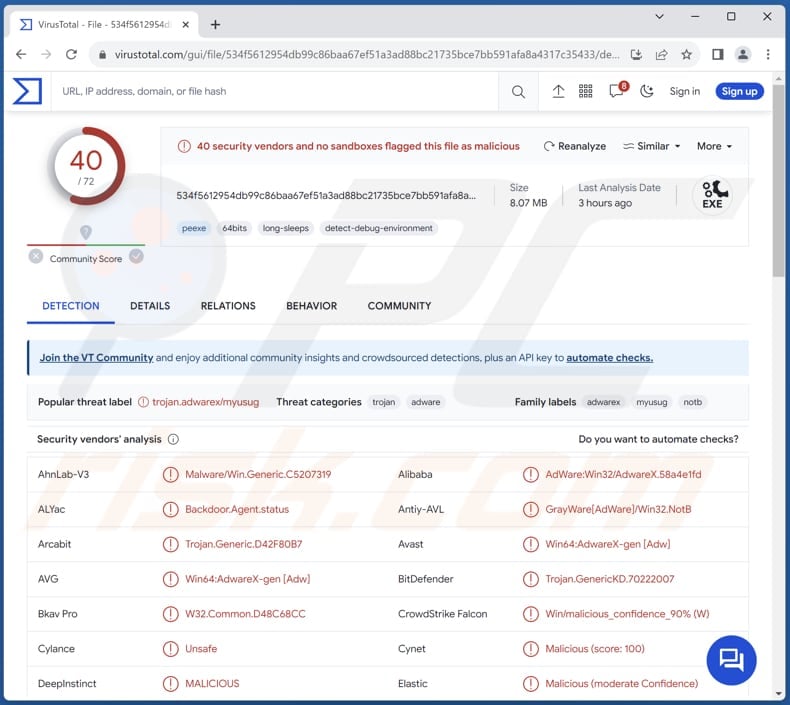Image resolution: width=790 pixels, height=705 pixels.
Task: Open the automate checks link
Action: pos(609,358)
